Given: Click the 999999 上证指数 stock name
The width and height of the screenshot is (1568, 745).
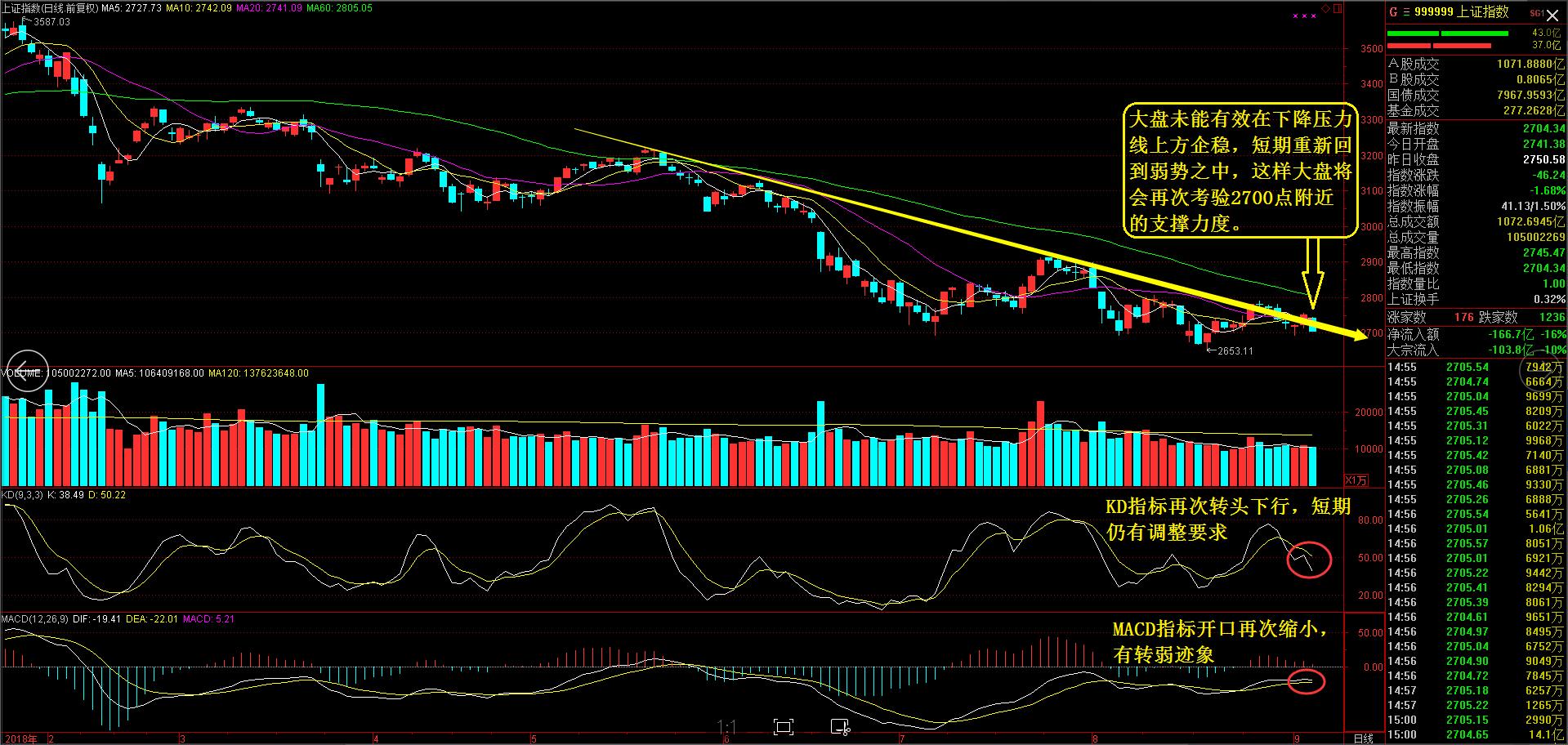Looking at the screenshot, I should pyautogui.click(x=1462, y=11).
